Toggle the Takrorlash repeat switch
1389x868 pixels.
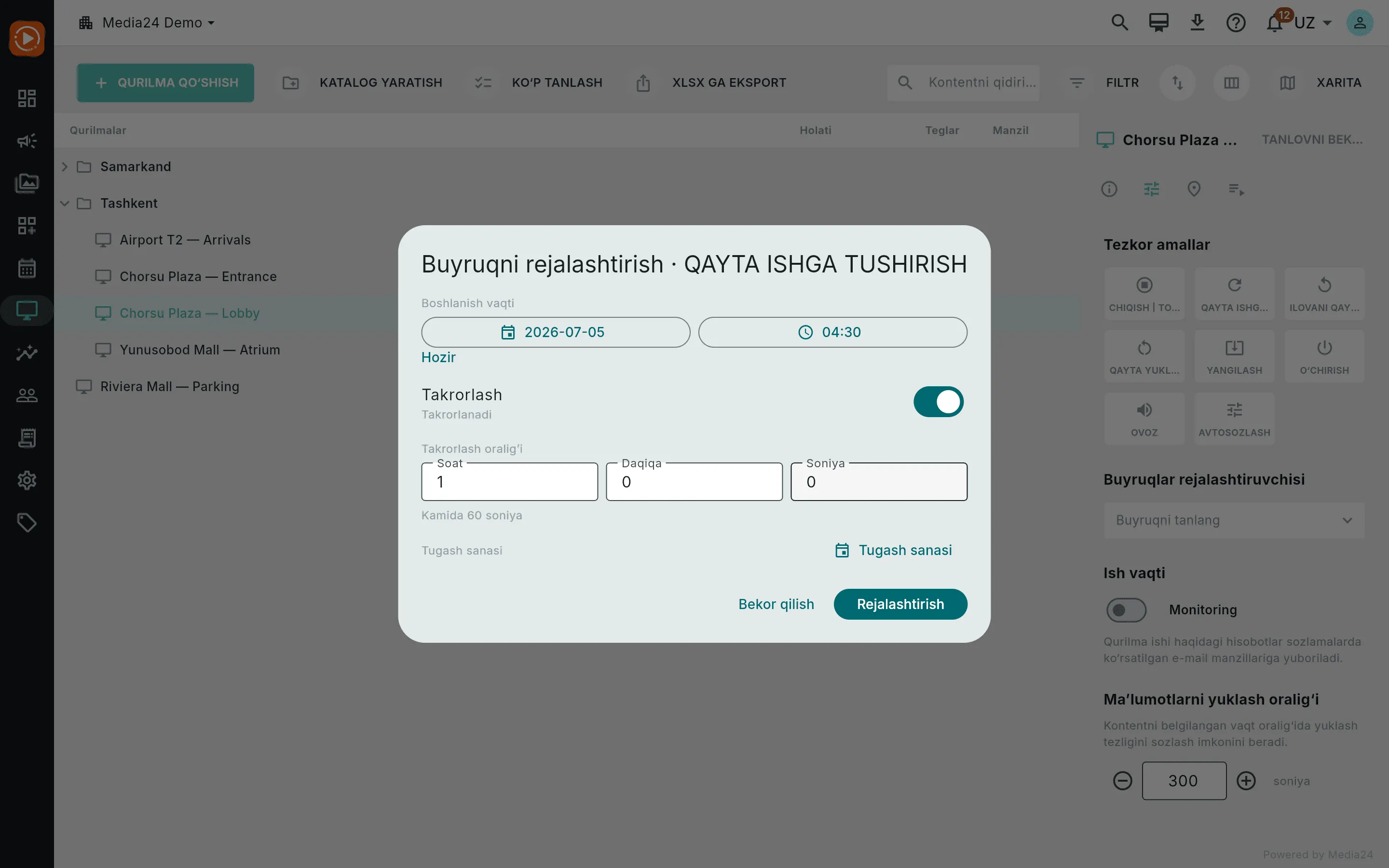point(939,401)
